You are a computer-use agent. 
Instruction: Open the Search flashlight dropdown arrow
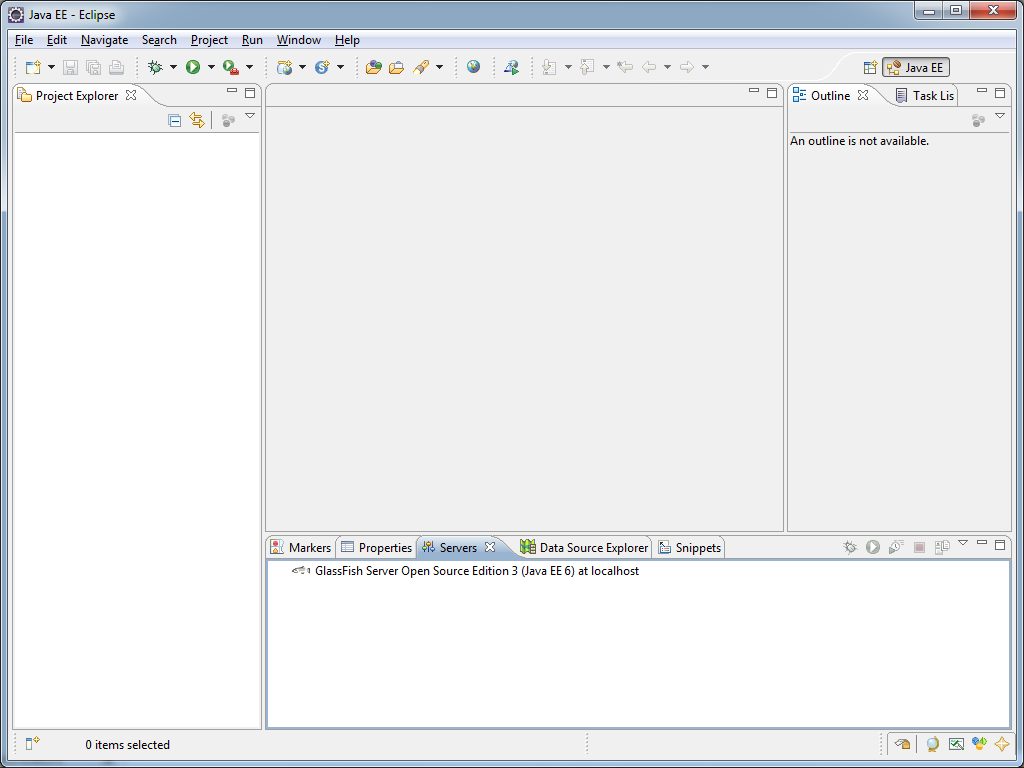tap(440, 67)
